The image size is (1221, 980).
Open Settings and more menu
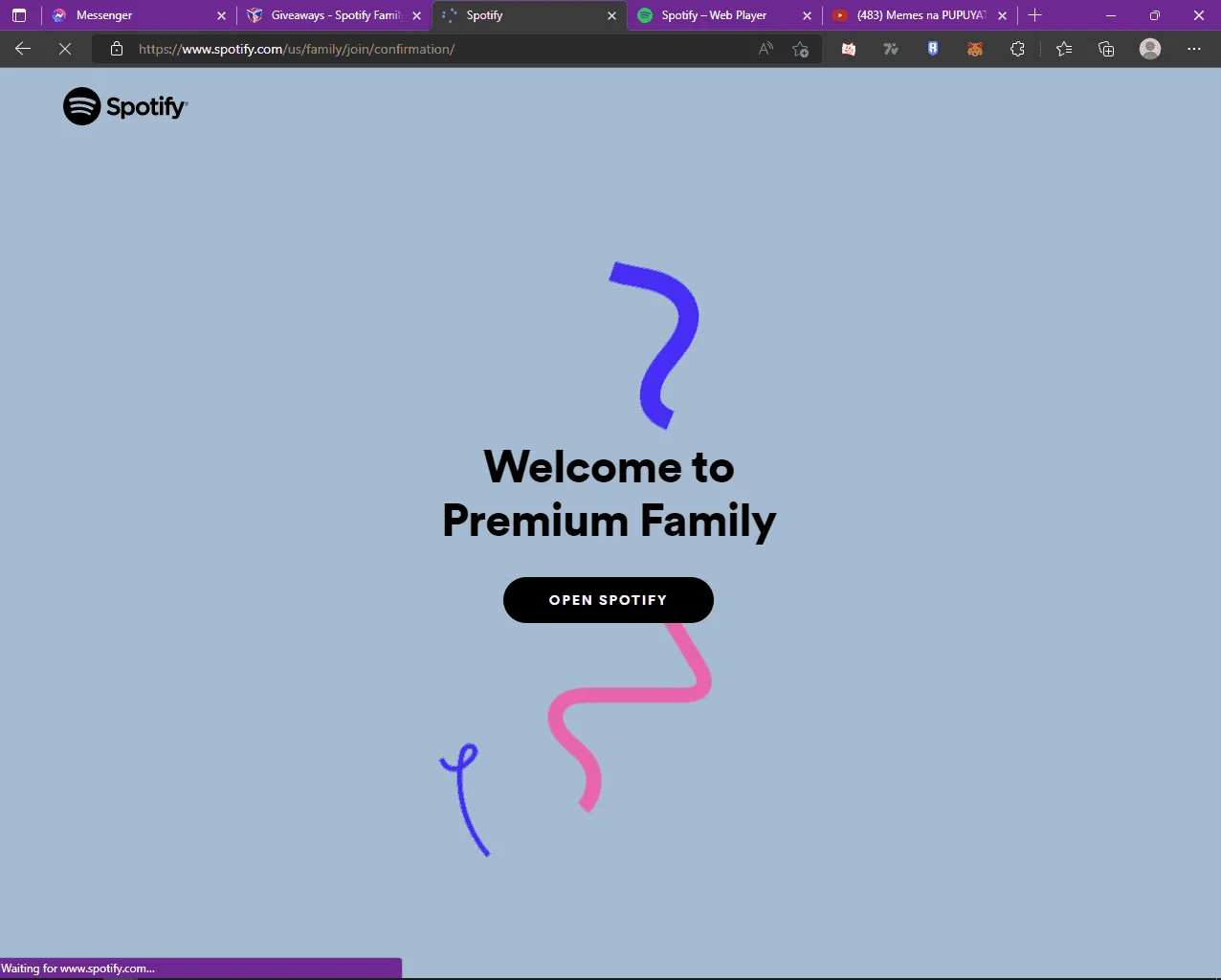click(1194, 49)
